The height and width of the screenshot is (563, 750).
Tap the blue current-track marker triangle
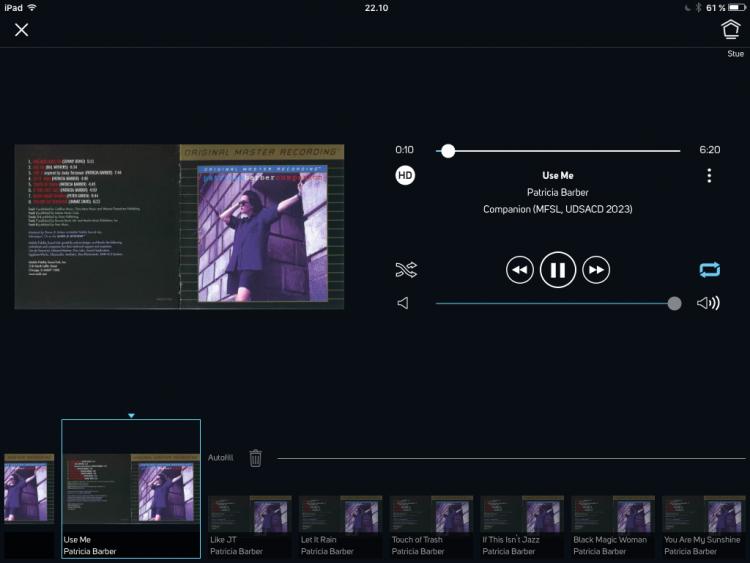pyautogui.click(x=132, y=416)
